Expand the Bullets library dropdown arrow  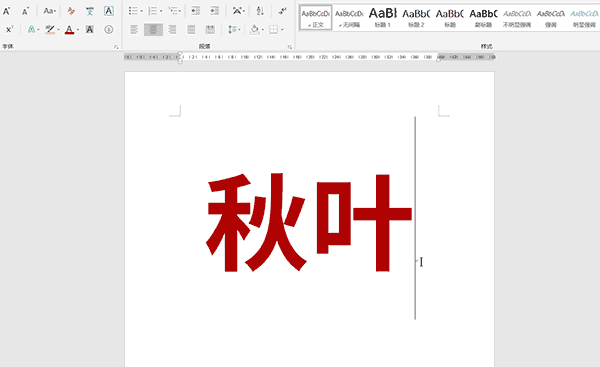141,11
